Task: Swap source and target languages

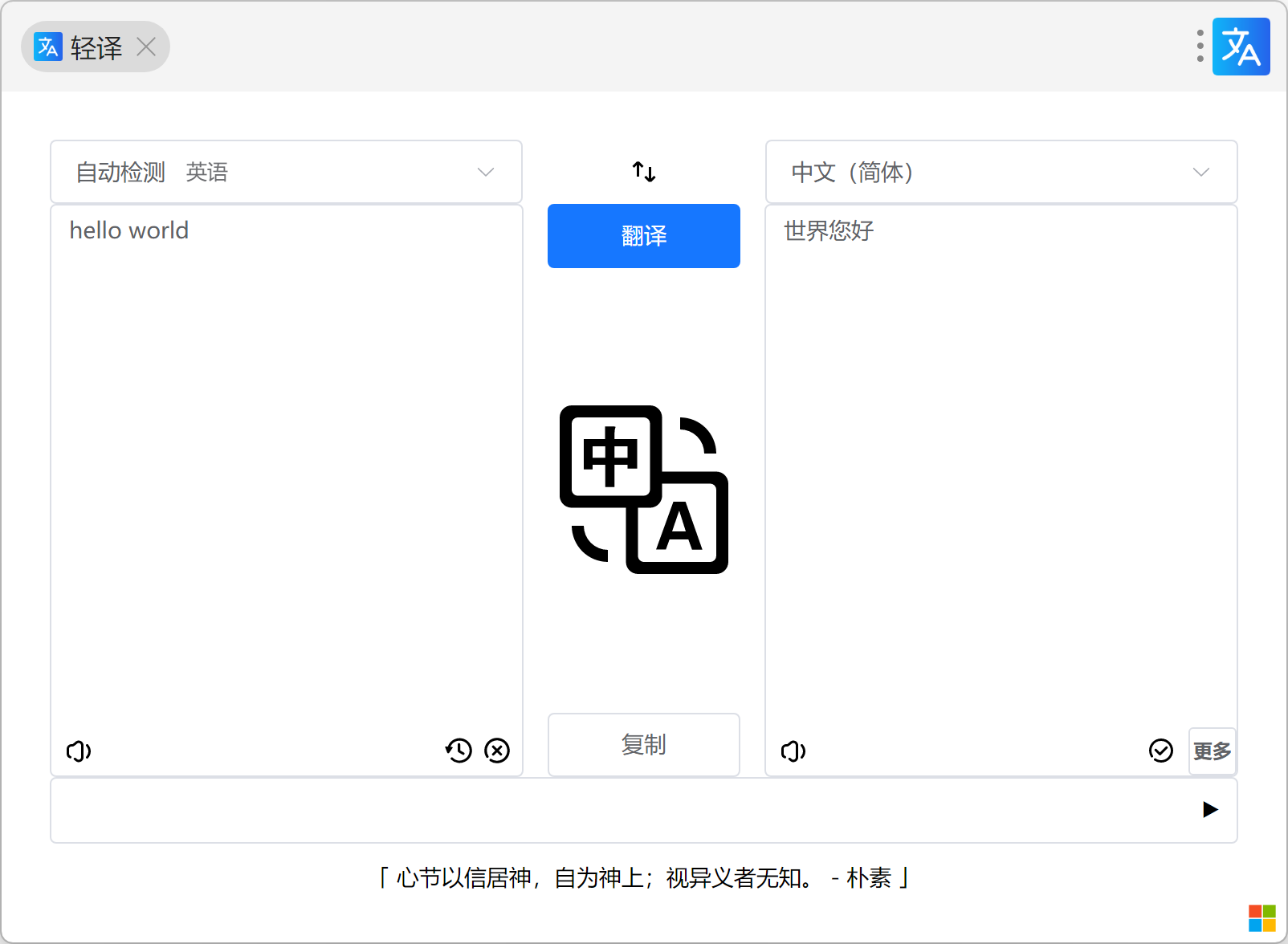Action: point(644,171)
